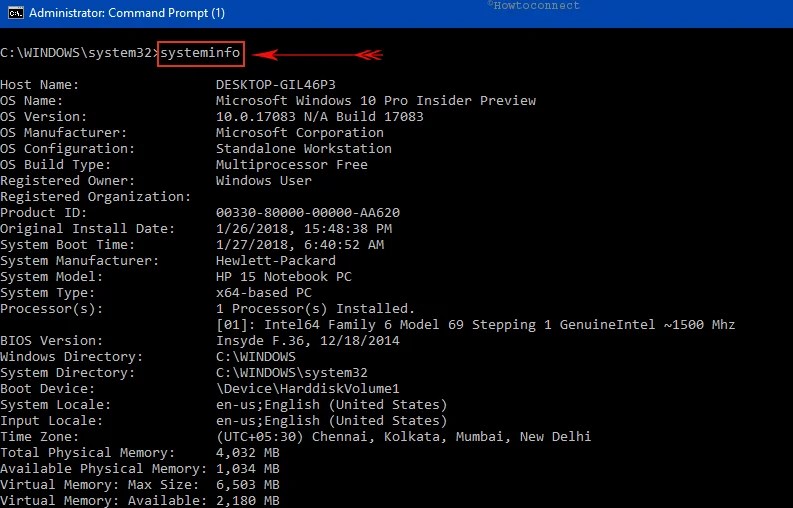Click the 'OS Name:' label
This screenshot has height=508, width=793.
31,101
